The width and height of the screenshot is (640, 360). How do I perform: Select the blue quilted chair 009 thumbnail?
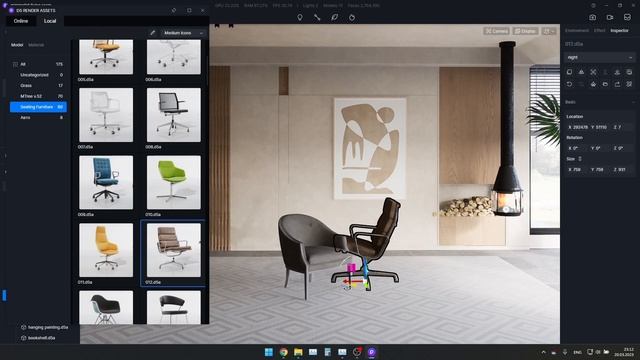106,182
